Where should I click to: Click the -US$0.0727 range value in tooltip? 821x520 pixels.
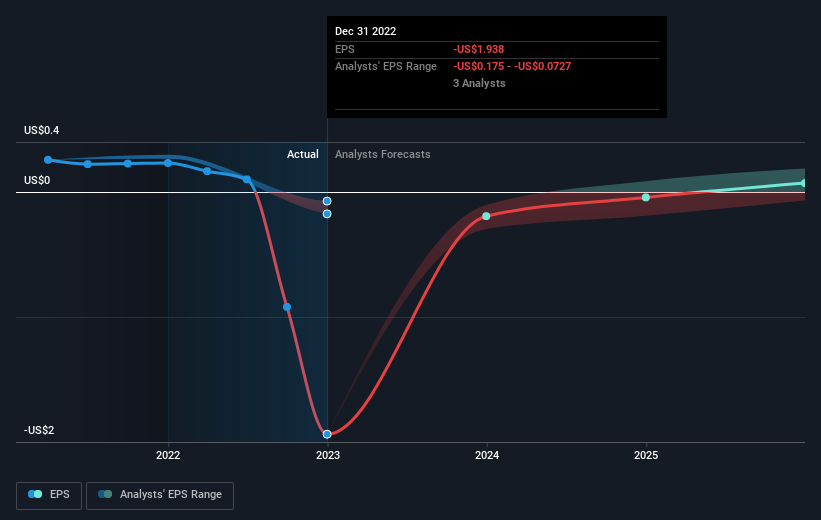tap(542, 67)
